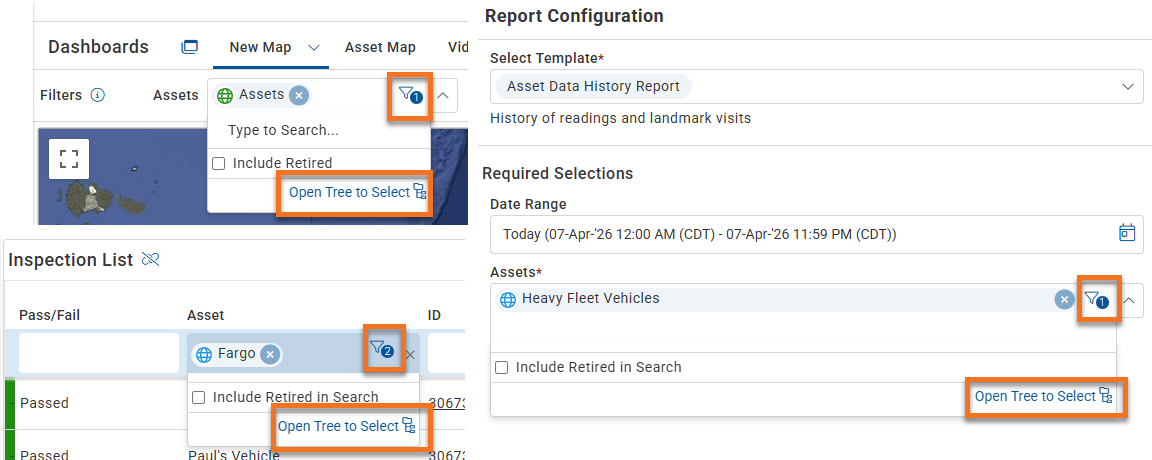
Task: Click the filter icon beside the Fargo chip
Action: (x=382, y=349)
